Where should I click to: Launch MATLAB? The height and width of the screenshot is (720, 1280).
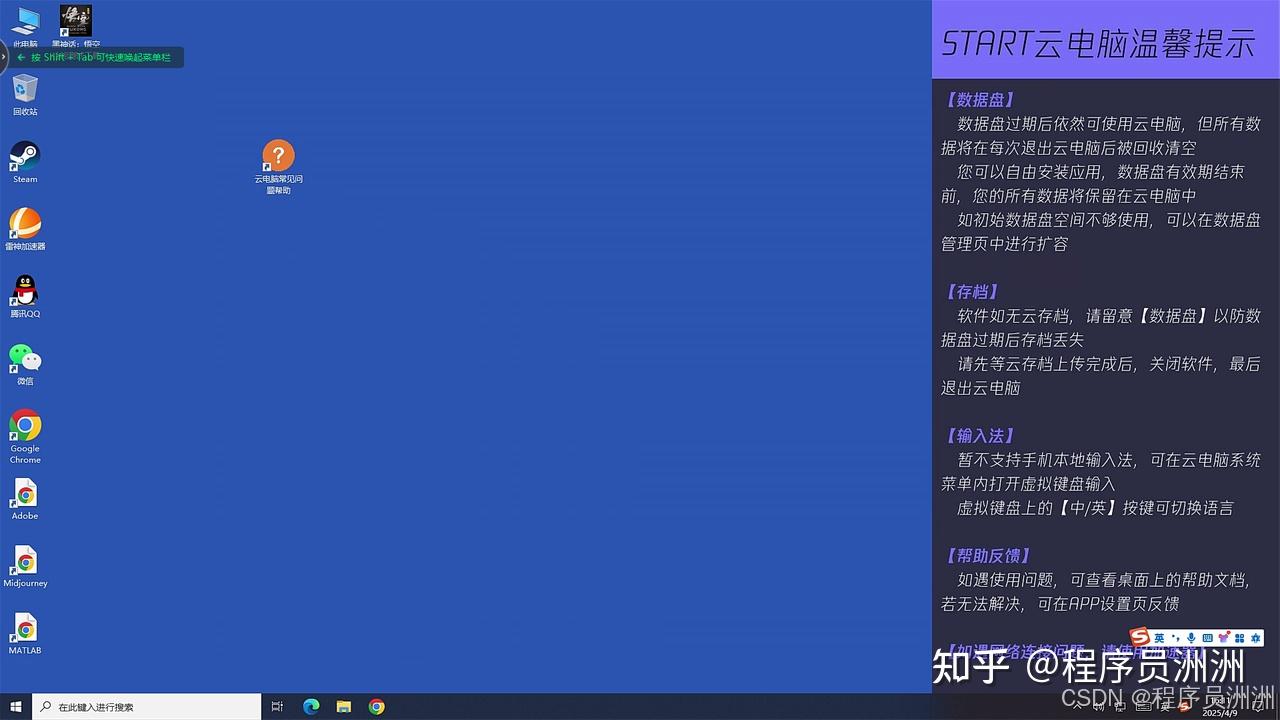tap(24, 629)
